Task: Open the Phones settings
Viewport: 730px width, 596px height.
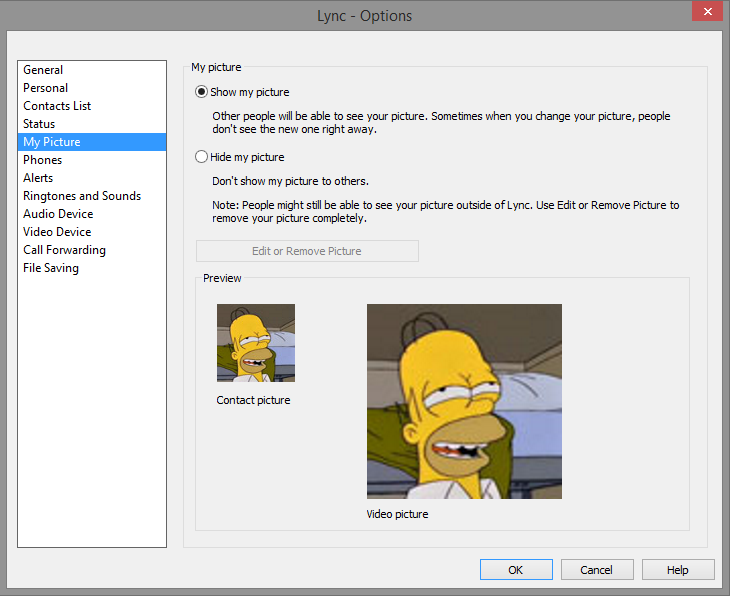Action: 92,160
